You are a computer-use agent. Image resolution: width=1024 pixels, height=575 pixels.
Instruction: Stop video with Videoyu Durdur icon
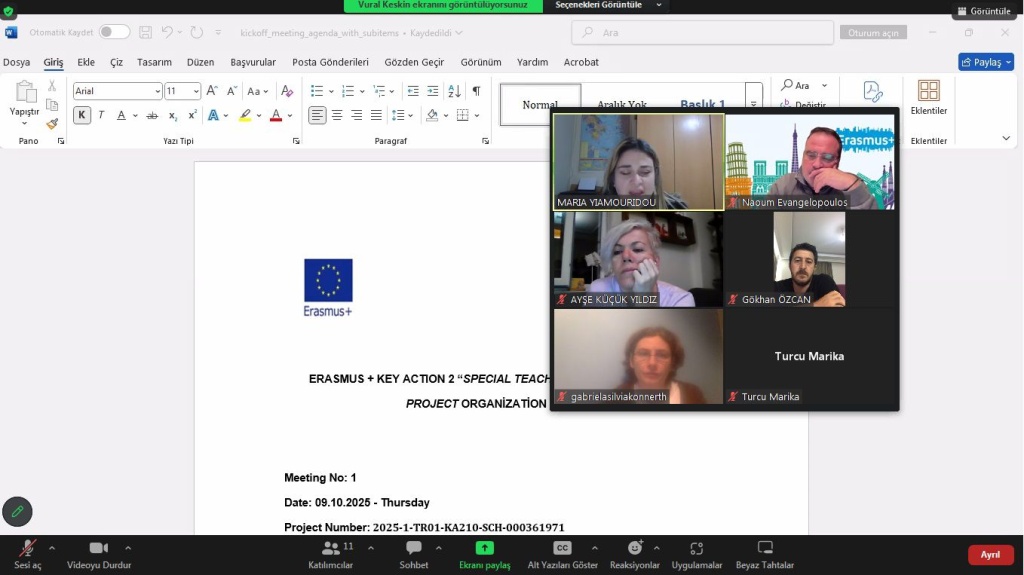click(98, 548)
